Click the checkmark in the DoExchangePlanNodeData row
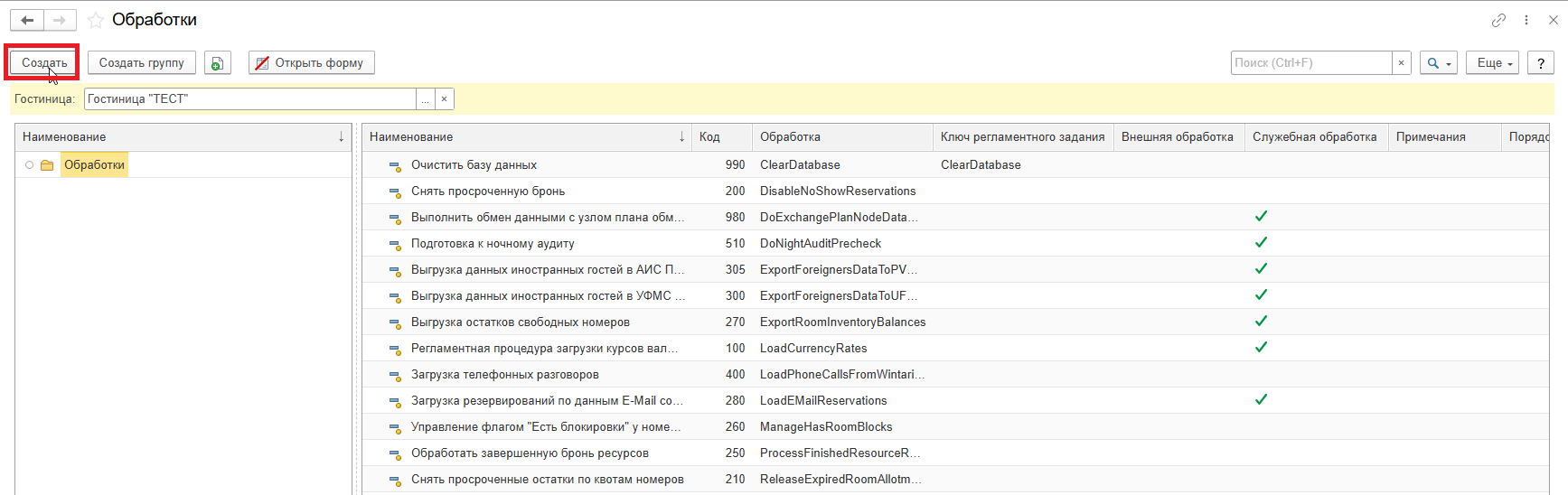This screenshot has height=495, width=1568. (x=1261, y=216)
